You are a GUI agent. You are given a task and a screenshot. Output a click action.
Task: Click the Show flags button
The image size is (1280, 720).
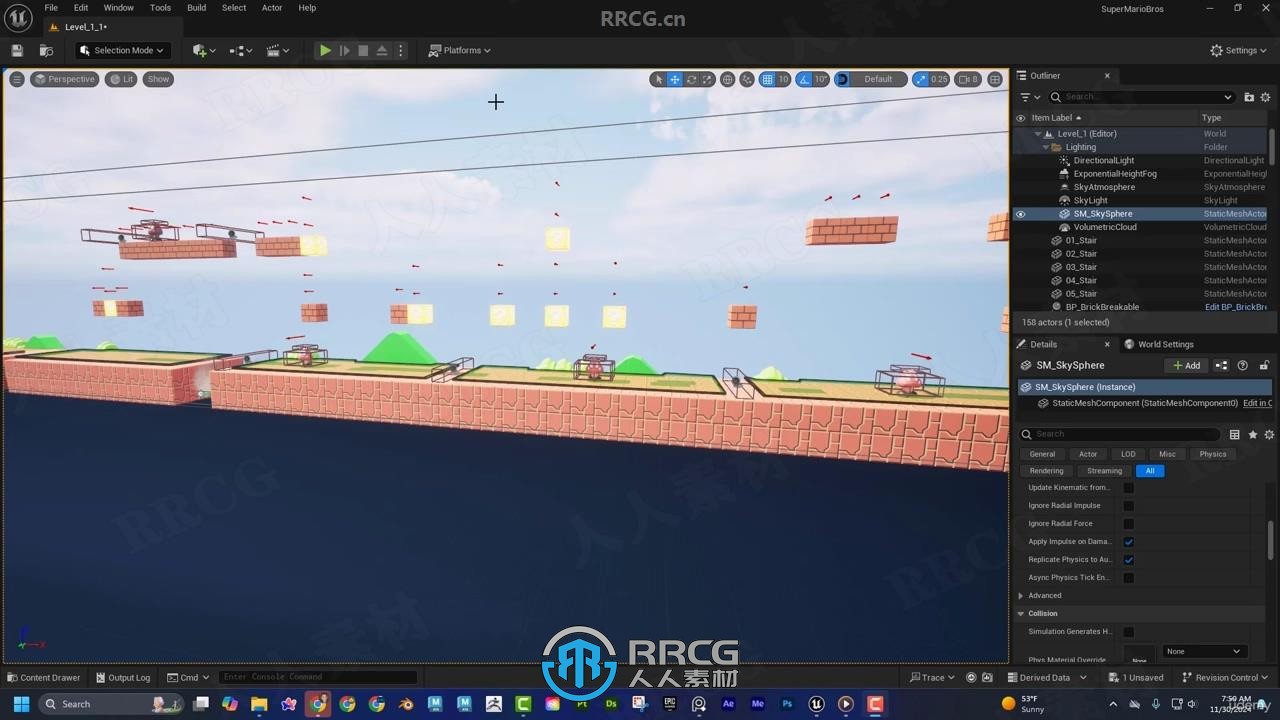[158, 79]
